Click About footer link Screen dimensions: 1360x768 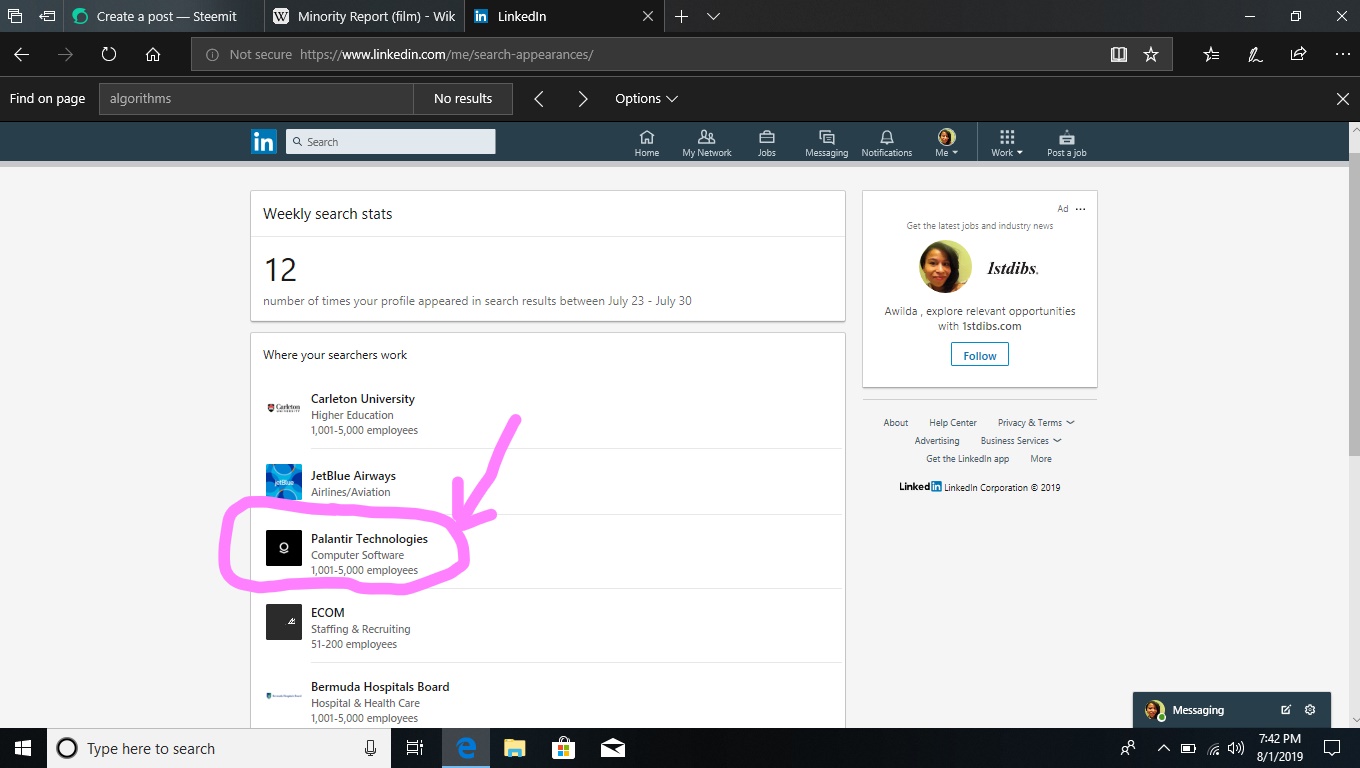896,423
